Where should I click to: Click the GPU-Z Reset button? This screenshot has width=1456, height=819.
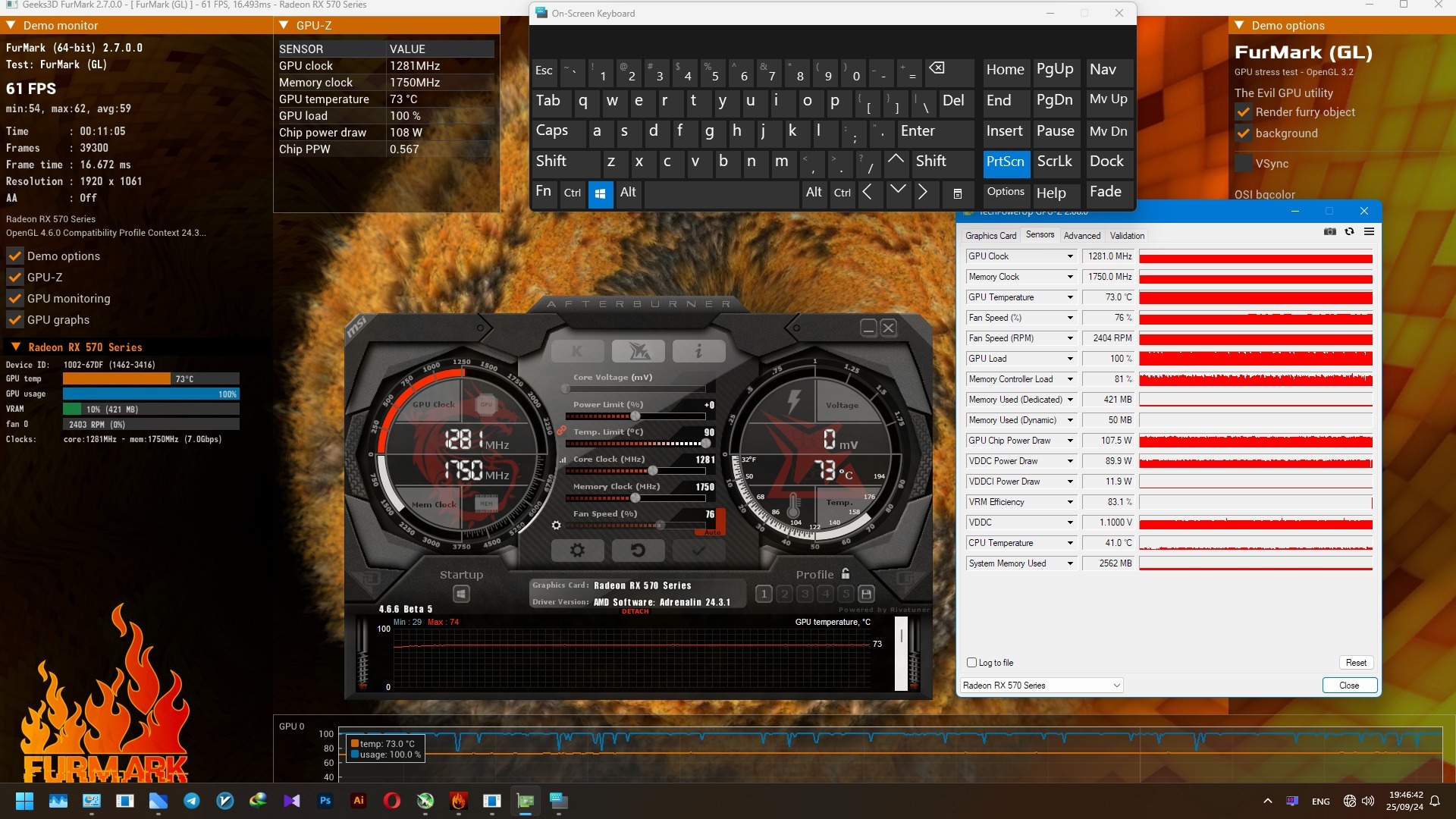tap(1356, 663)
